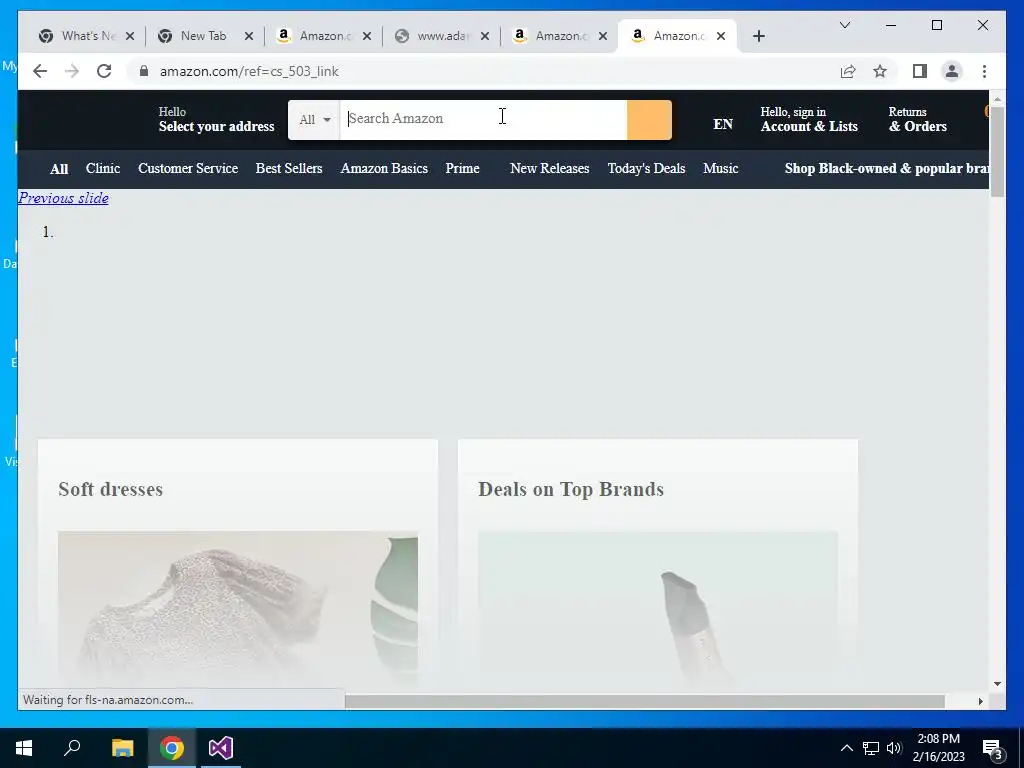This screenshot has height=768, width=1024.
Task: Open Windows taskbar search
Action: [x=72, y=747]
